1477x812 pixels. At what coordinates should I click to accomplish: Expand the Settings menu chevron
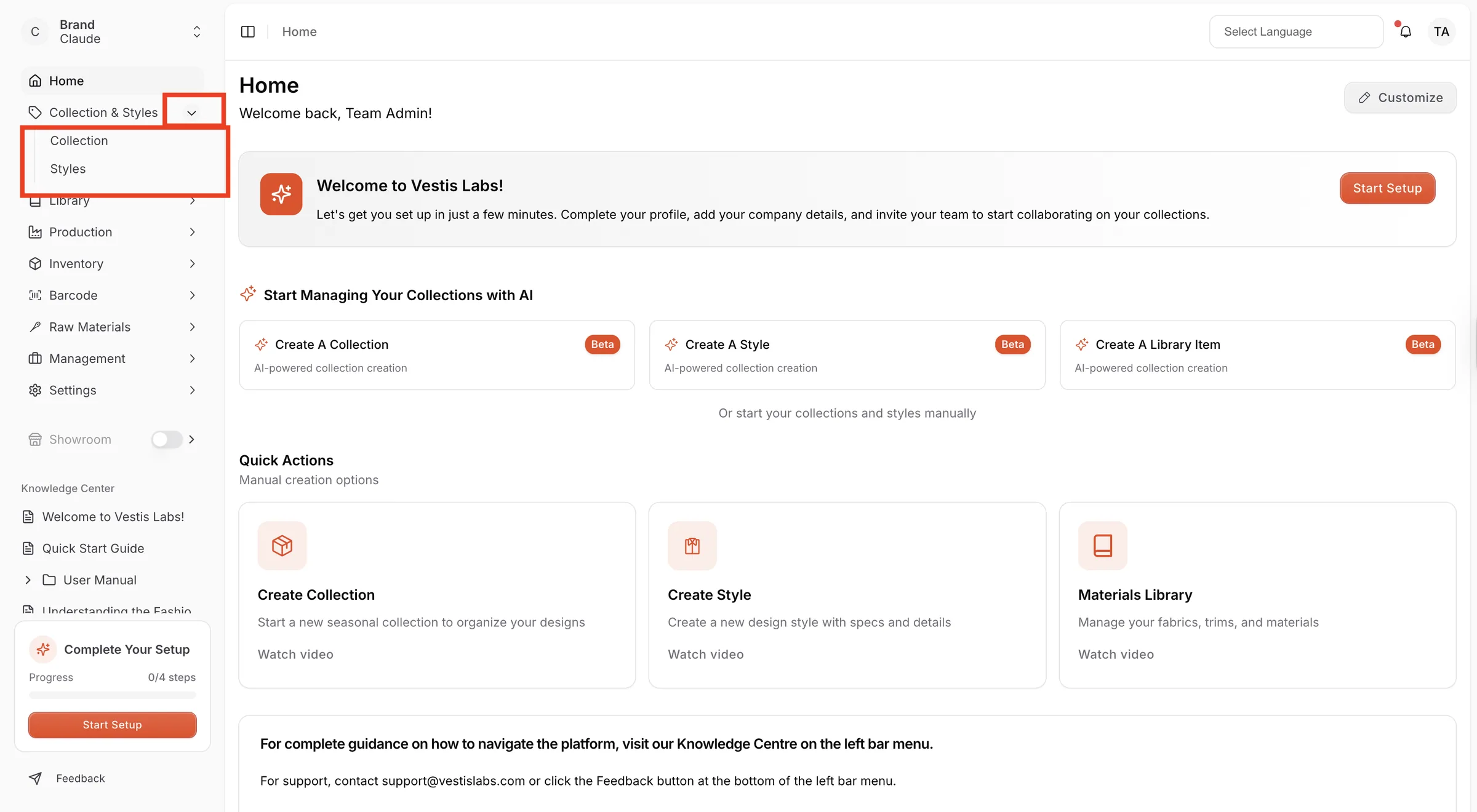click(192, 390)
